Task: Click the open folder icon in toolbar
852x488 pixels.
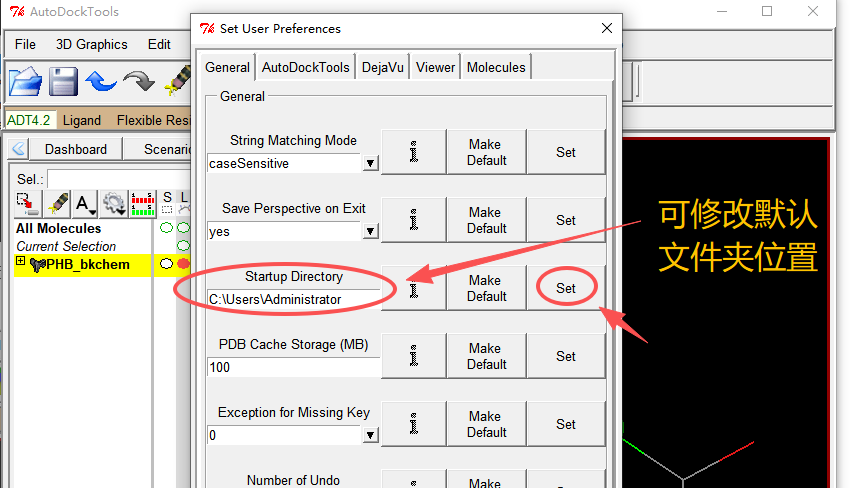Action: [27, 81]
